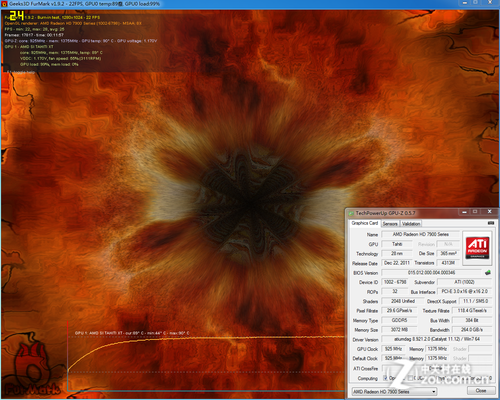Click the GPU-Z title bar application icon

(x=351, y=213)
